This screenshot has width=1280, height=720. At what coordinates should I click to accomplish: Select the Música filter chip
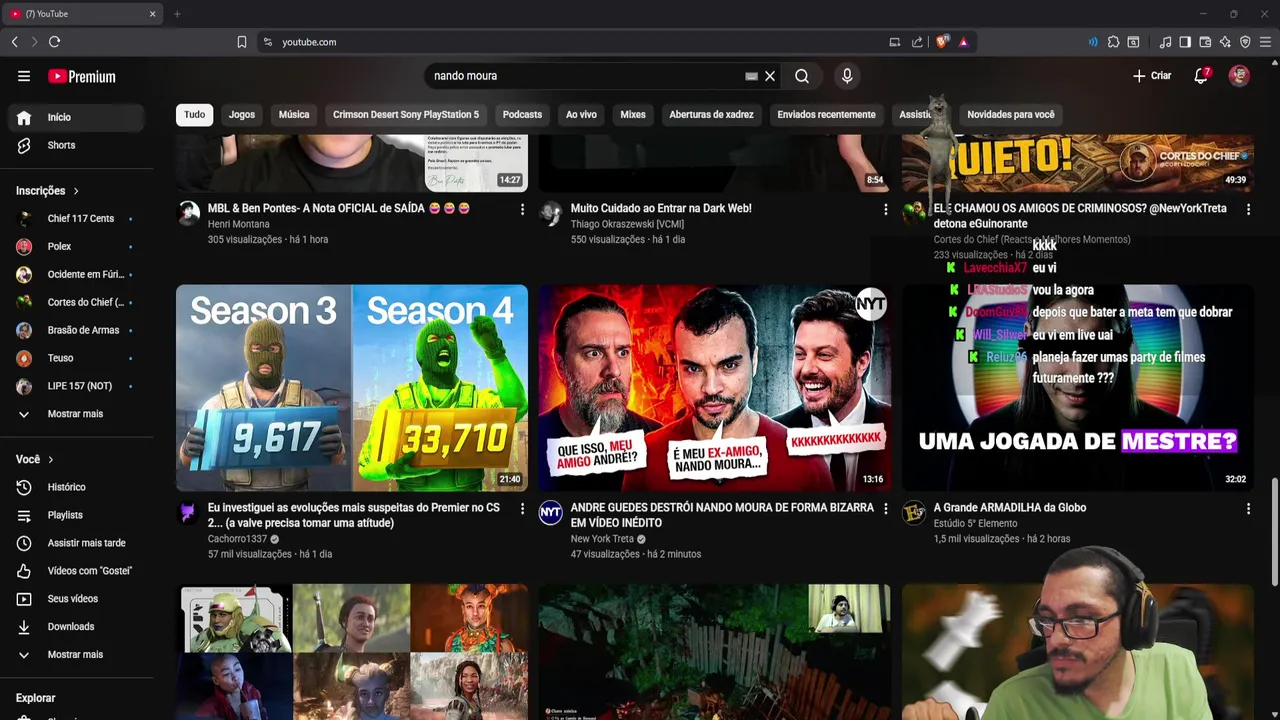click(x=294, y=114)
